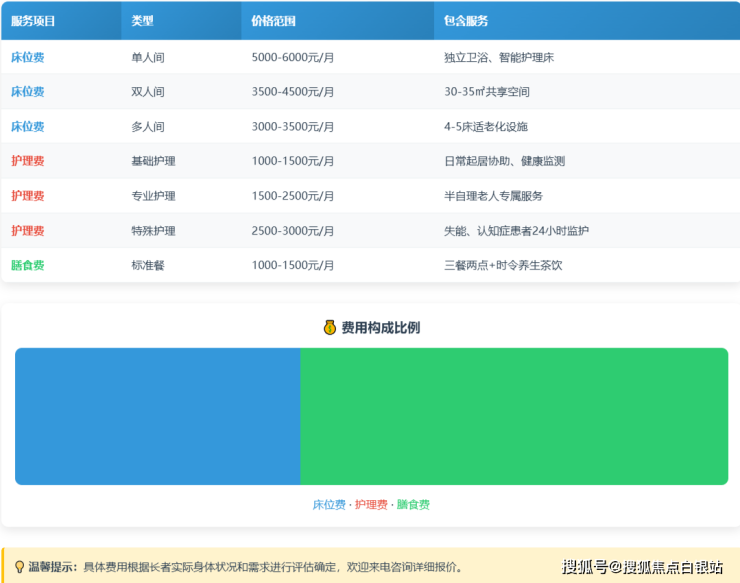Screen dimensions: 740x583
Task: Click the 类型 column header
Action: tap(142, 21)
